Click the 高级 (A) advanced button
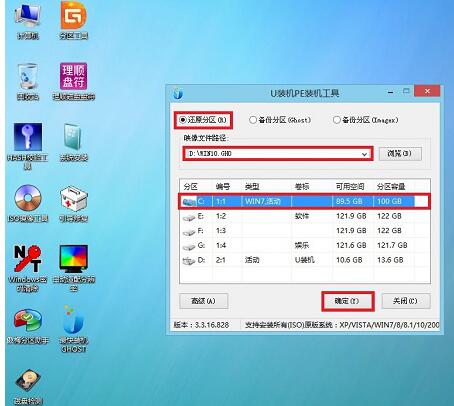Screen dimensions: 454x406 click(204, 301)
